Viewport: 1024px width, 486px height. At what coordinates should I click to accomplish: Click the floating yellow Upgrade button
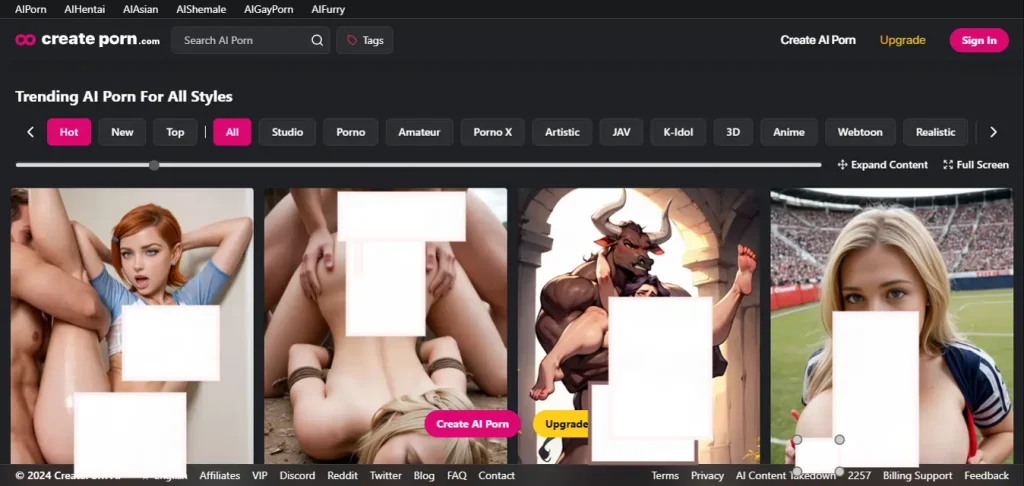click(x=562, y=424)
